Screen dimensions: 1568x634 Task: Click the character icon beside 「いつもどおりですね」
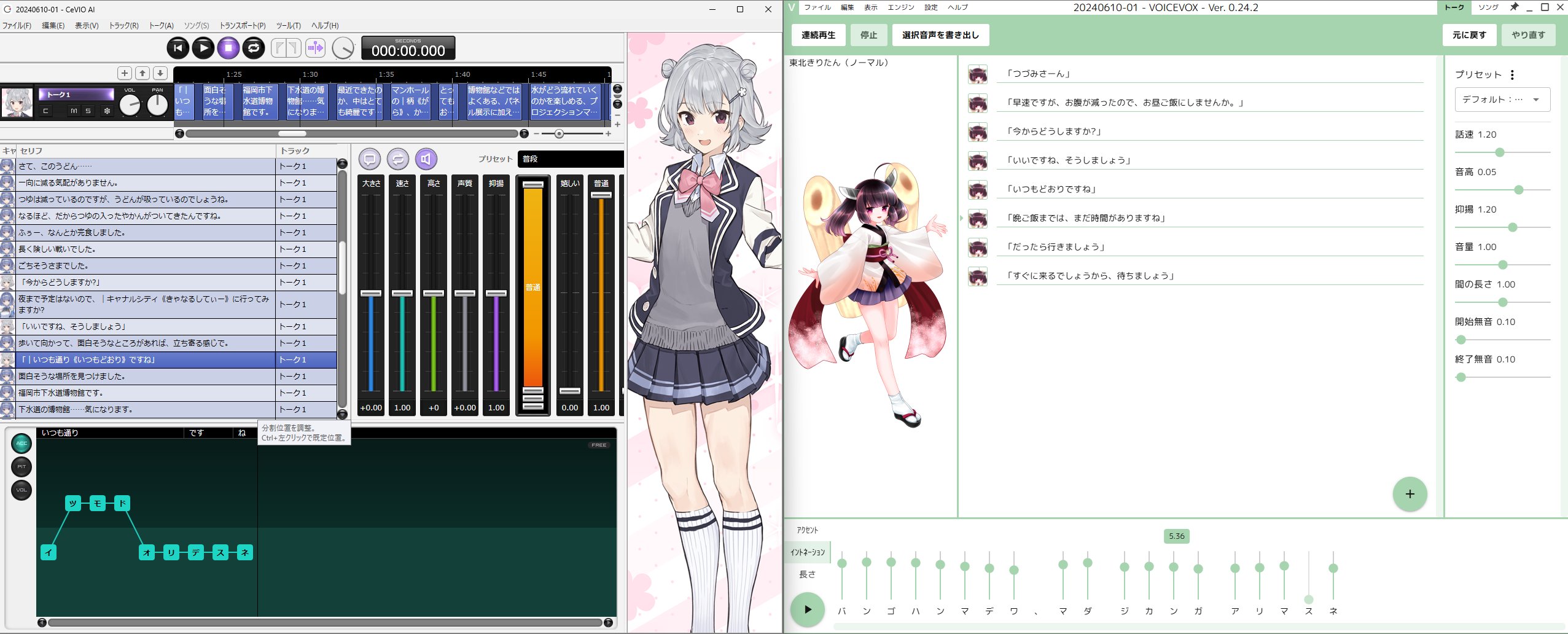point(978,190)
